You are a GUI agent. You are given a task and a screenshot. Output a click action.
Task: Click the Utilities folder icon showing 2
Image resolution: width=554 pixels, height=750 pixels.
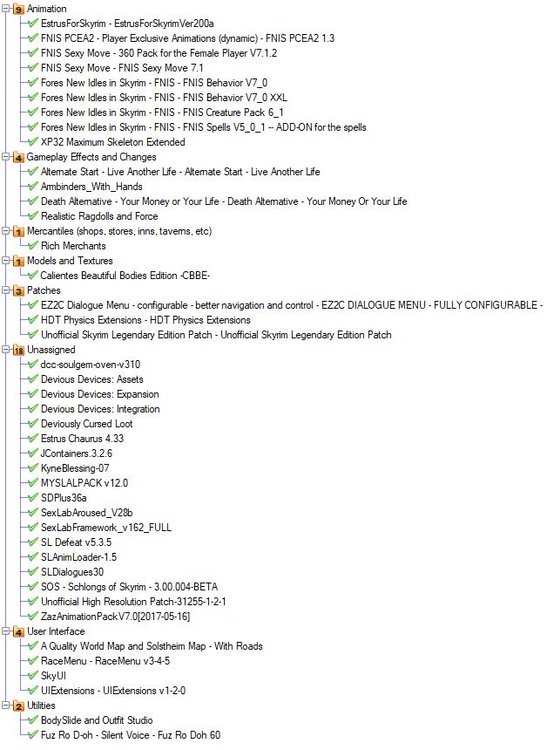18,706
